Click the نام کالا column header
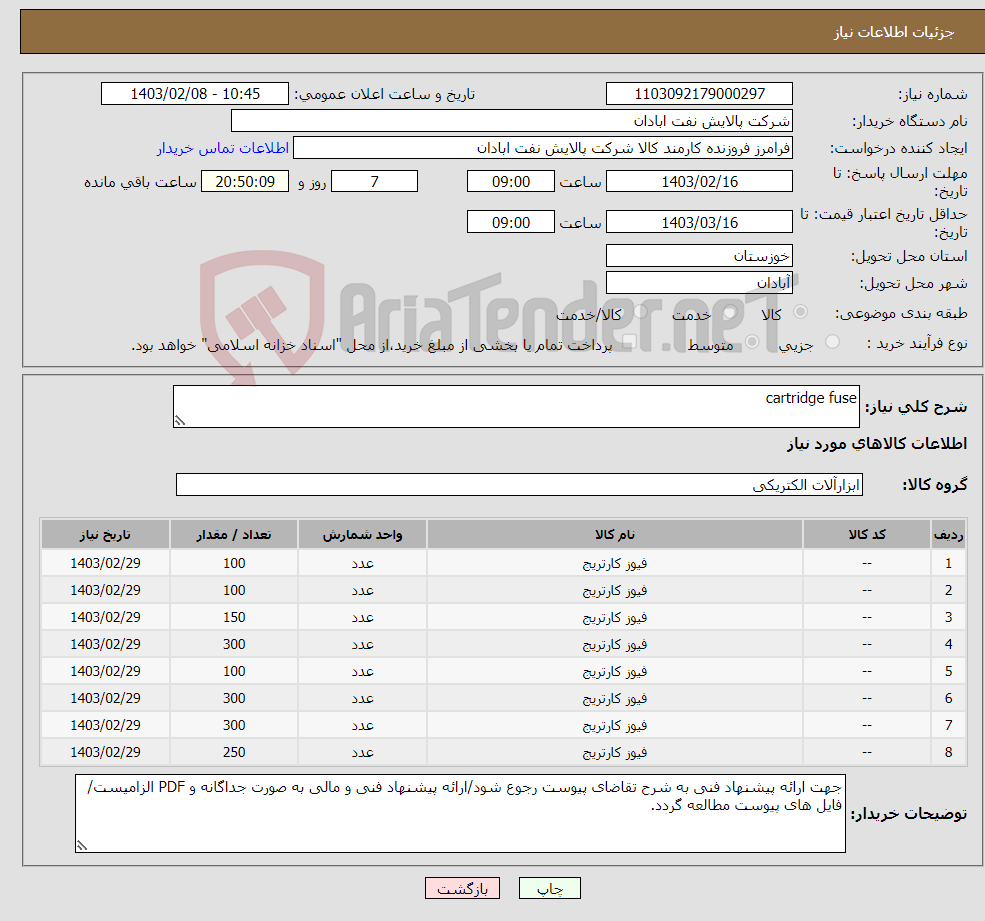 pos(615,535)
